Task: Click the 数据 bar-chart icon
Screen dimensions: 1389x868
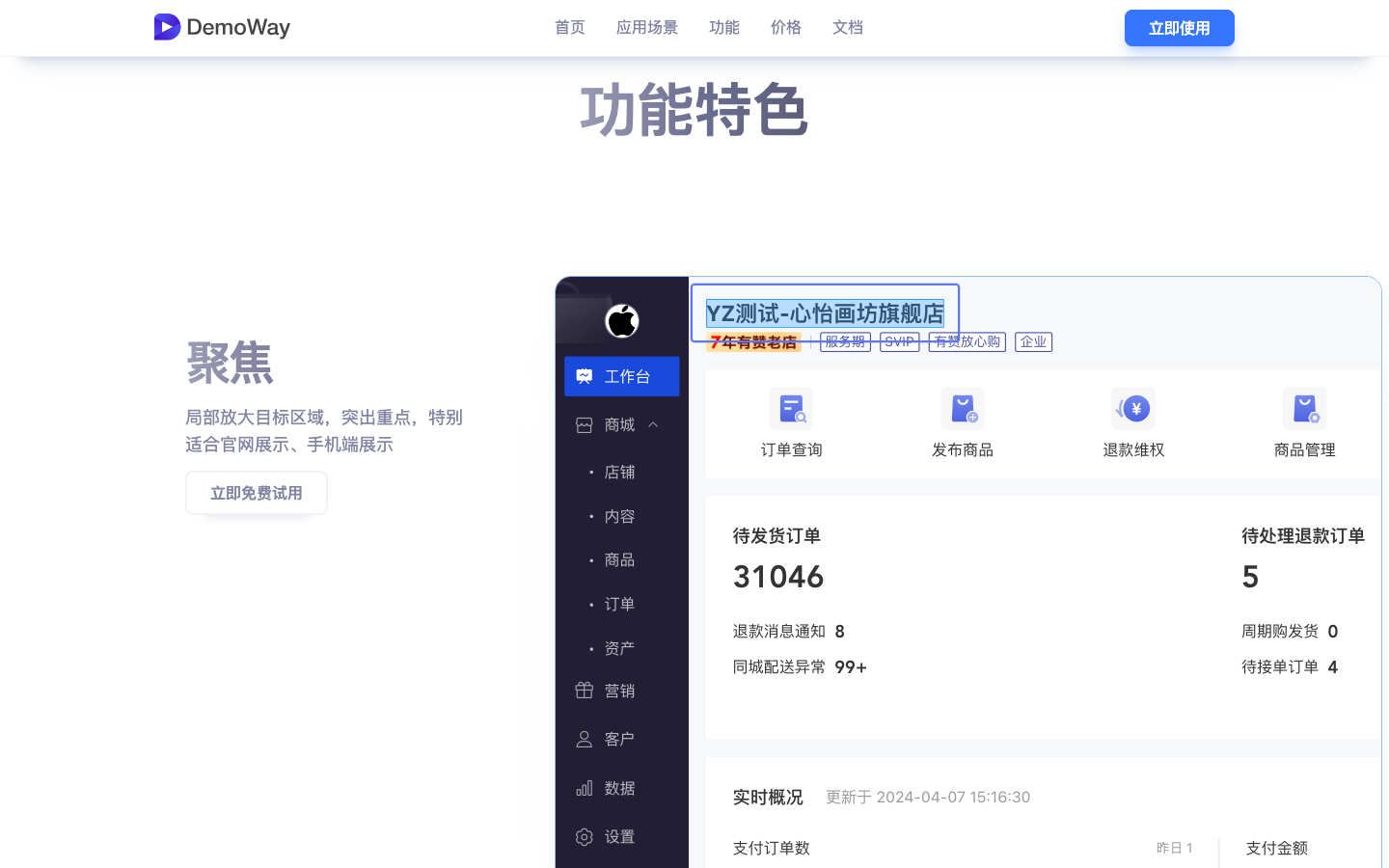Action: point(584,788)
